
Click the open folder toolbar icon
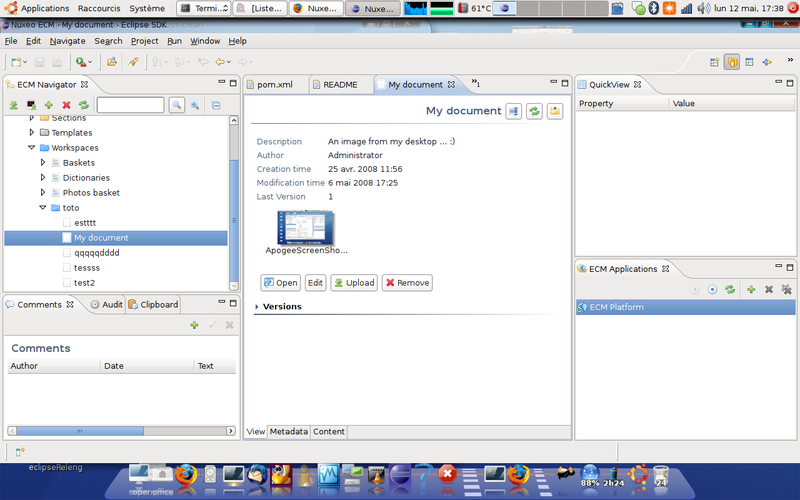(x=111, y=62)
